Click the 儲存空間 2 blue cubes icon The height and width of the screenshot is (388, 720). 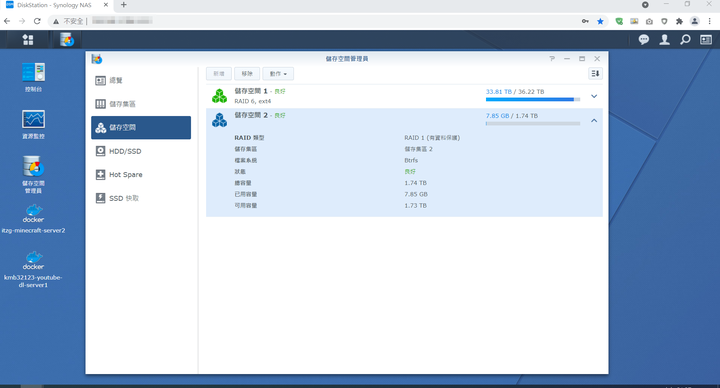click(x=219, y=120)
